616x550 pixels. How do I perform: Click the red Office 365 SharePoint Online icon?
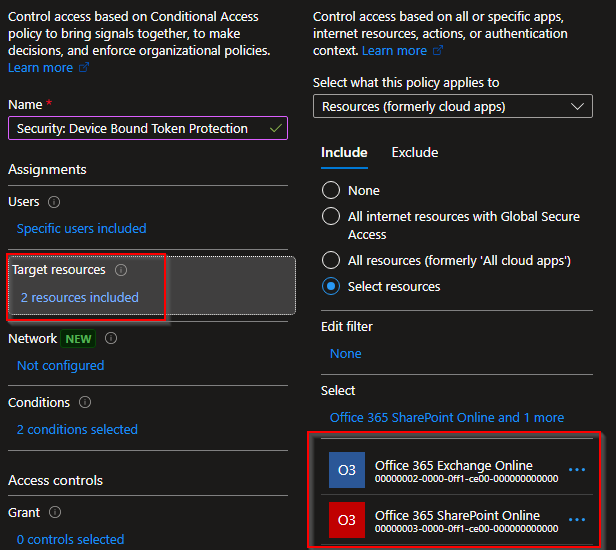point(346,520)
